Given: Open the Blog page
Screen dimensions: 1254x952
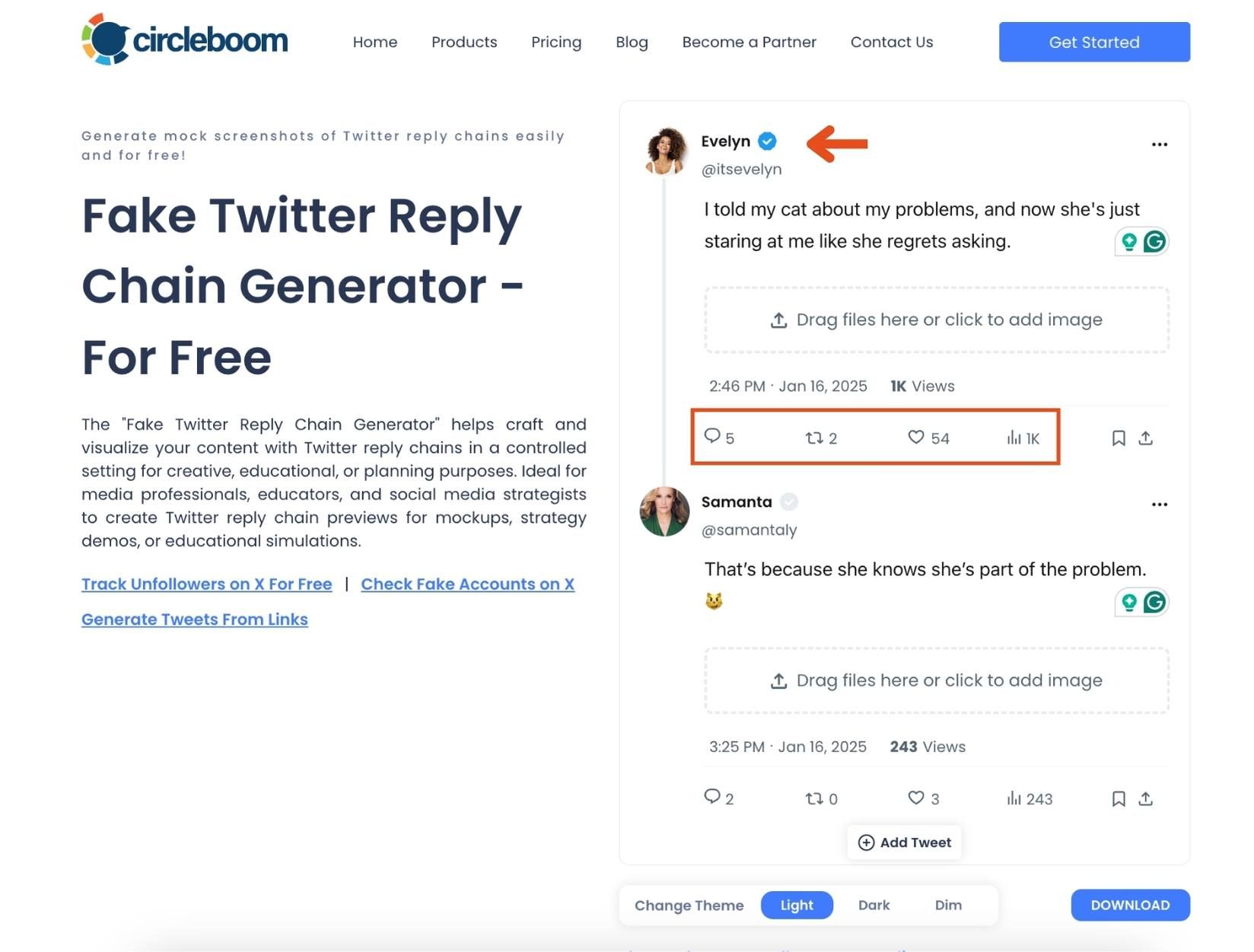Looking at the screenshot, I should click(x=632, y=42).
